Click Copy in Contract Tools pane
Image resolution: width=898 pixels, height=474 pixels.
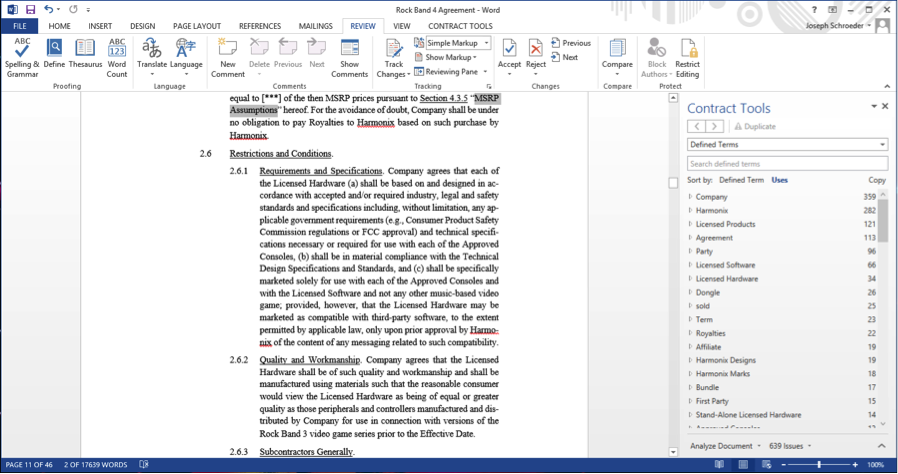point(877,180)
